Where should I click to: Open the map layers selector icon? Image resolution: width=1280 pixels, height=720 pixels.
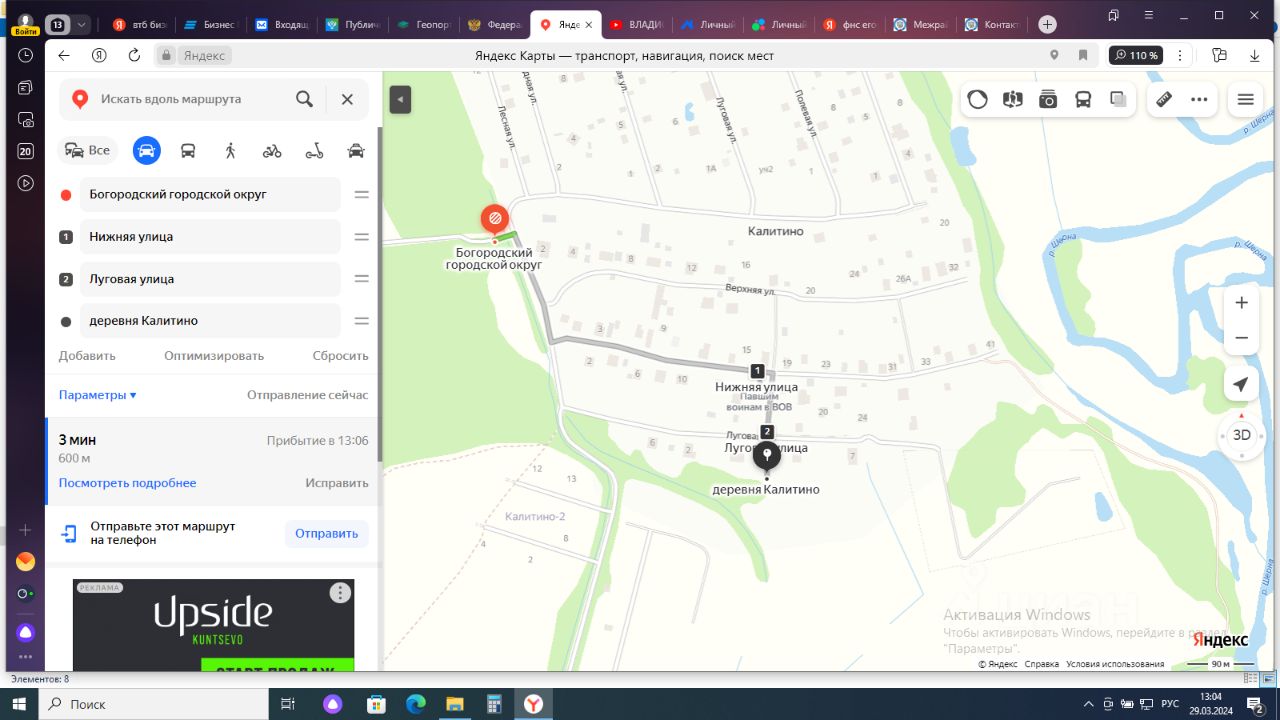tap(1119, 99)
